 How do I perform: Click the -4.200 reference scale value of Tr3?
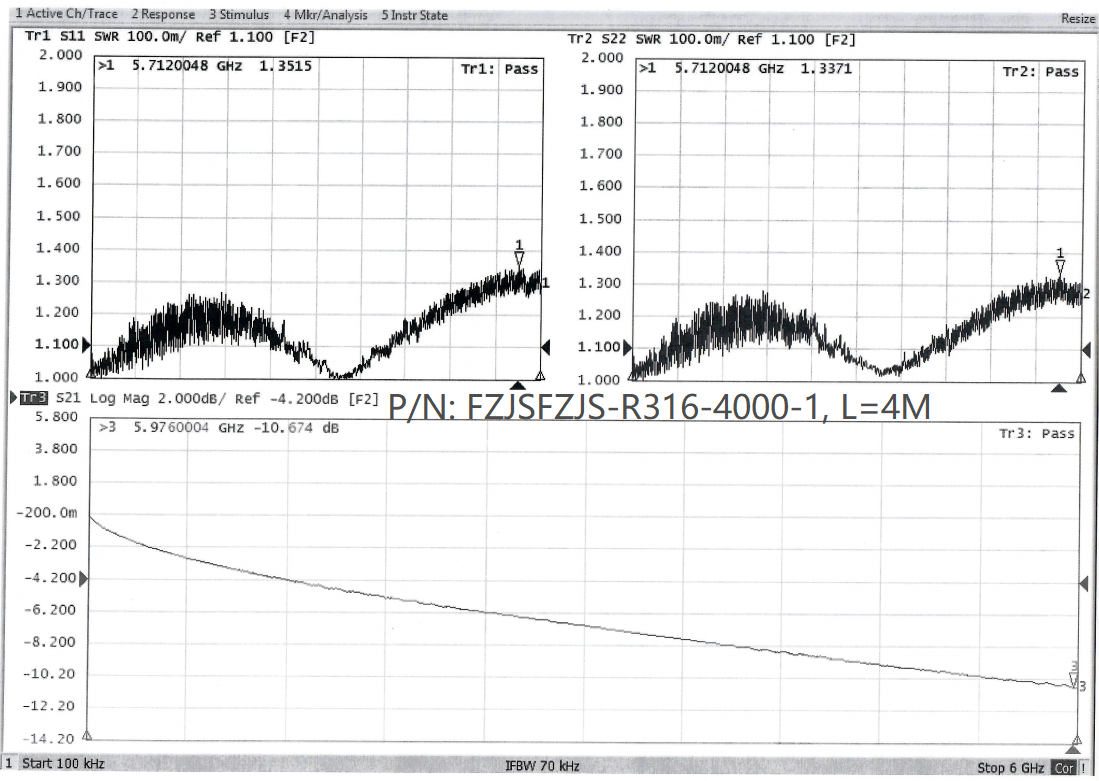tap(50, 578)
